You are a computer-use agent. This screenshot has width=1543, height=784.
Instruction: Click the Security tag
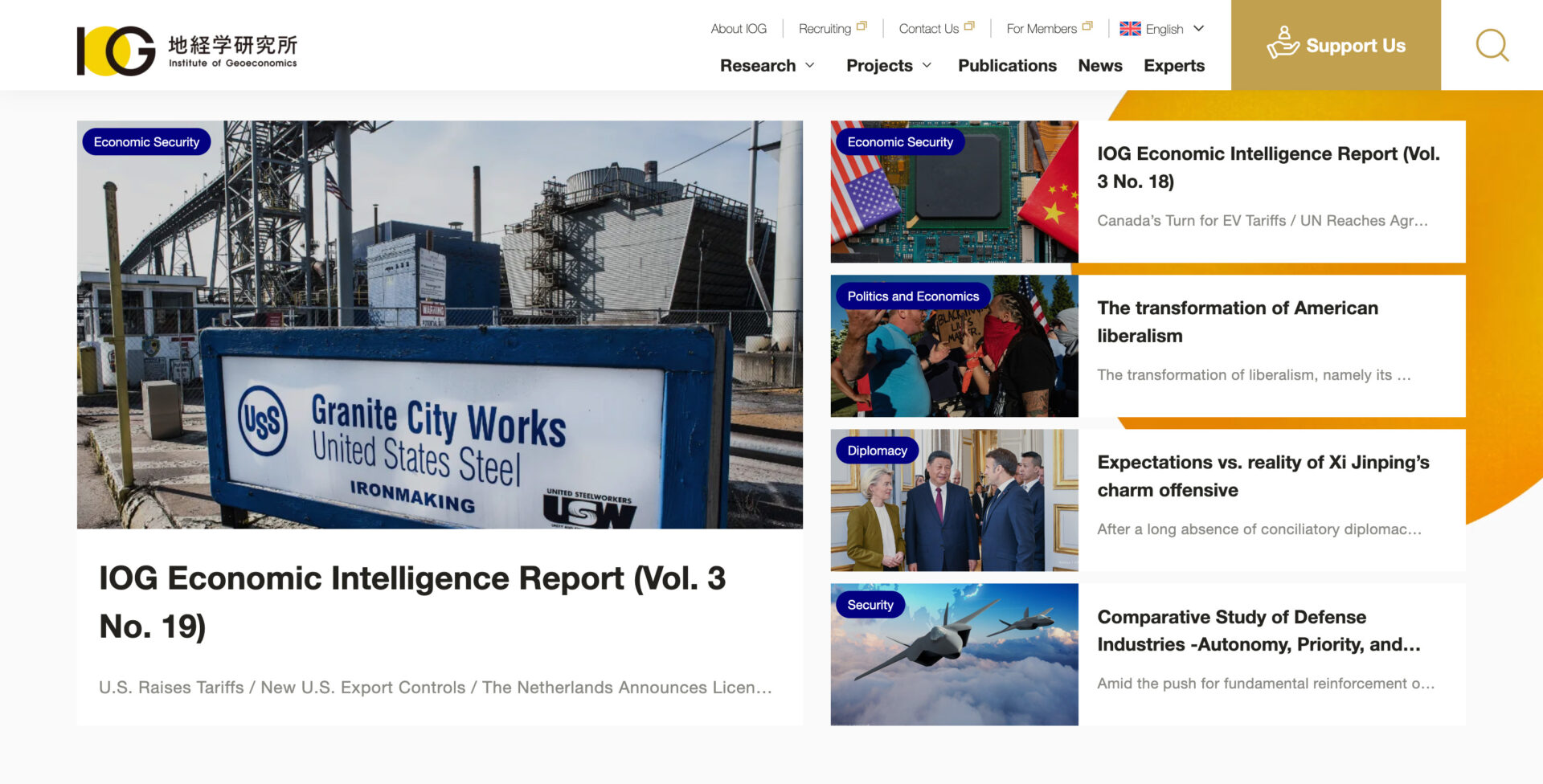pos(870,605)
